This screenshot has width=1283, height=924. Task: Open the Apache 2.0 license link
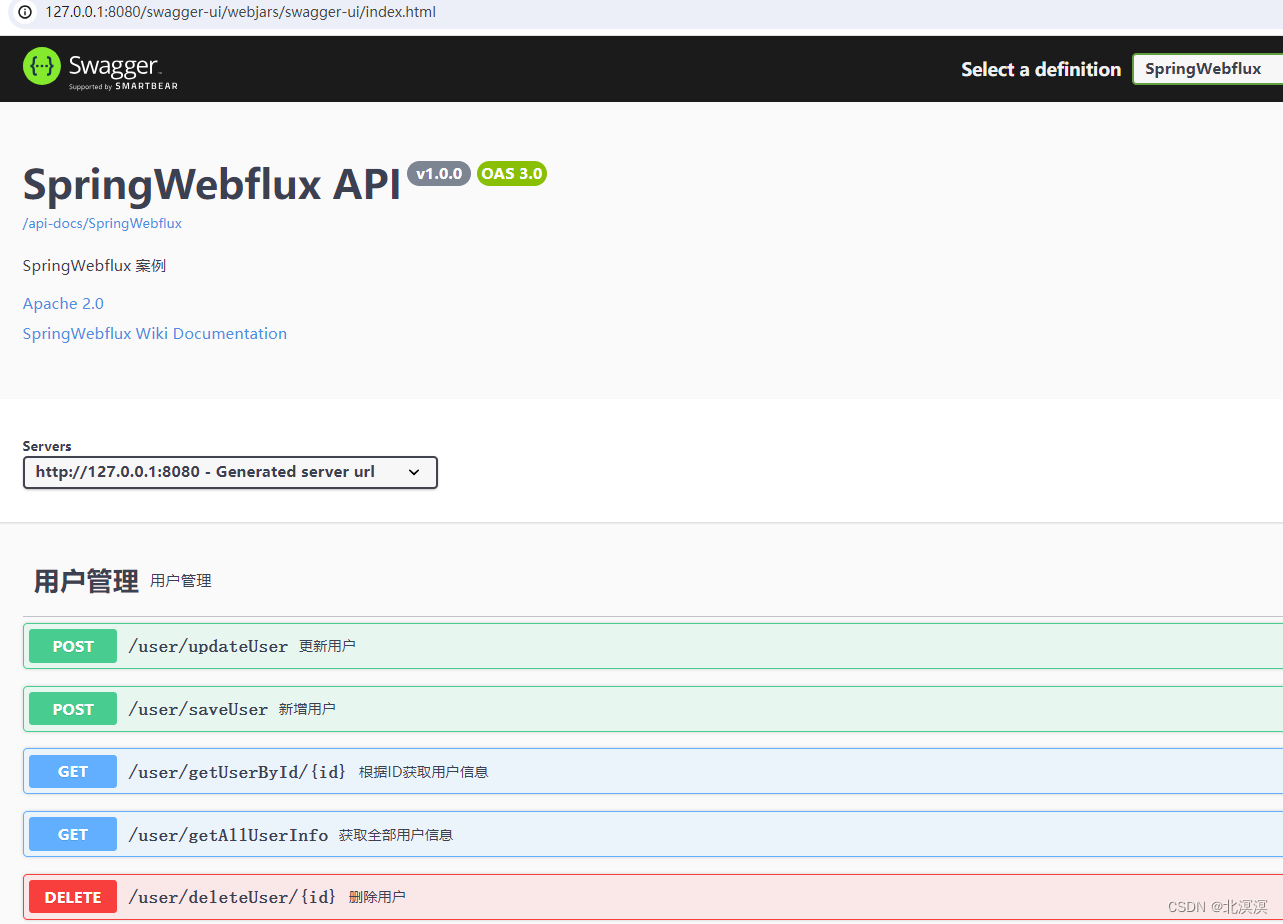[62, 303]
